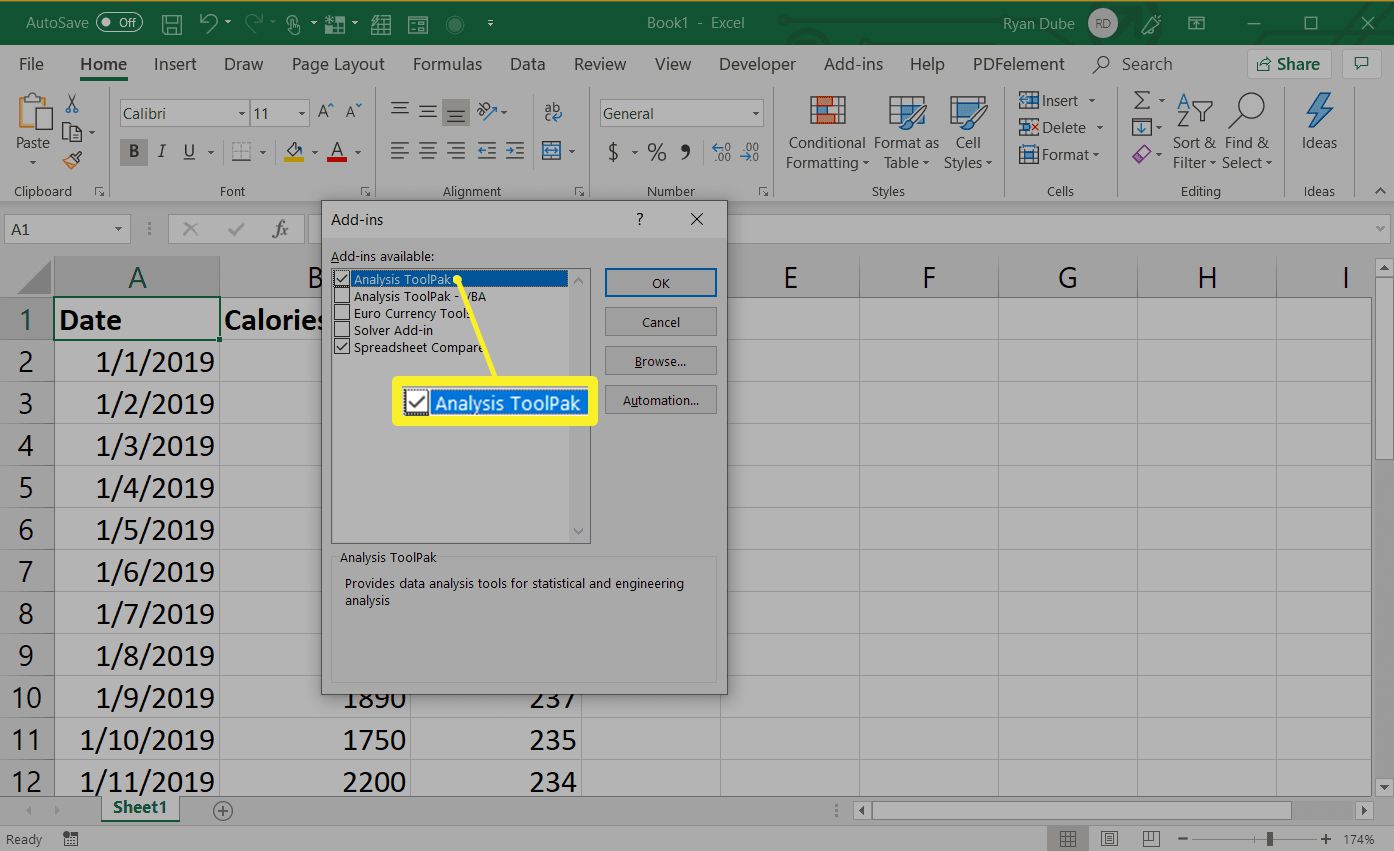1394x851 pixels.
Task: Click the AutoSum sigma icon
Action: 1141,100
